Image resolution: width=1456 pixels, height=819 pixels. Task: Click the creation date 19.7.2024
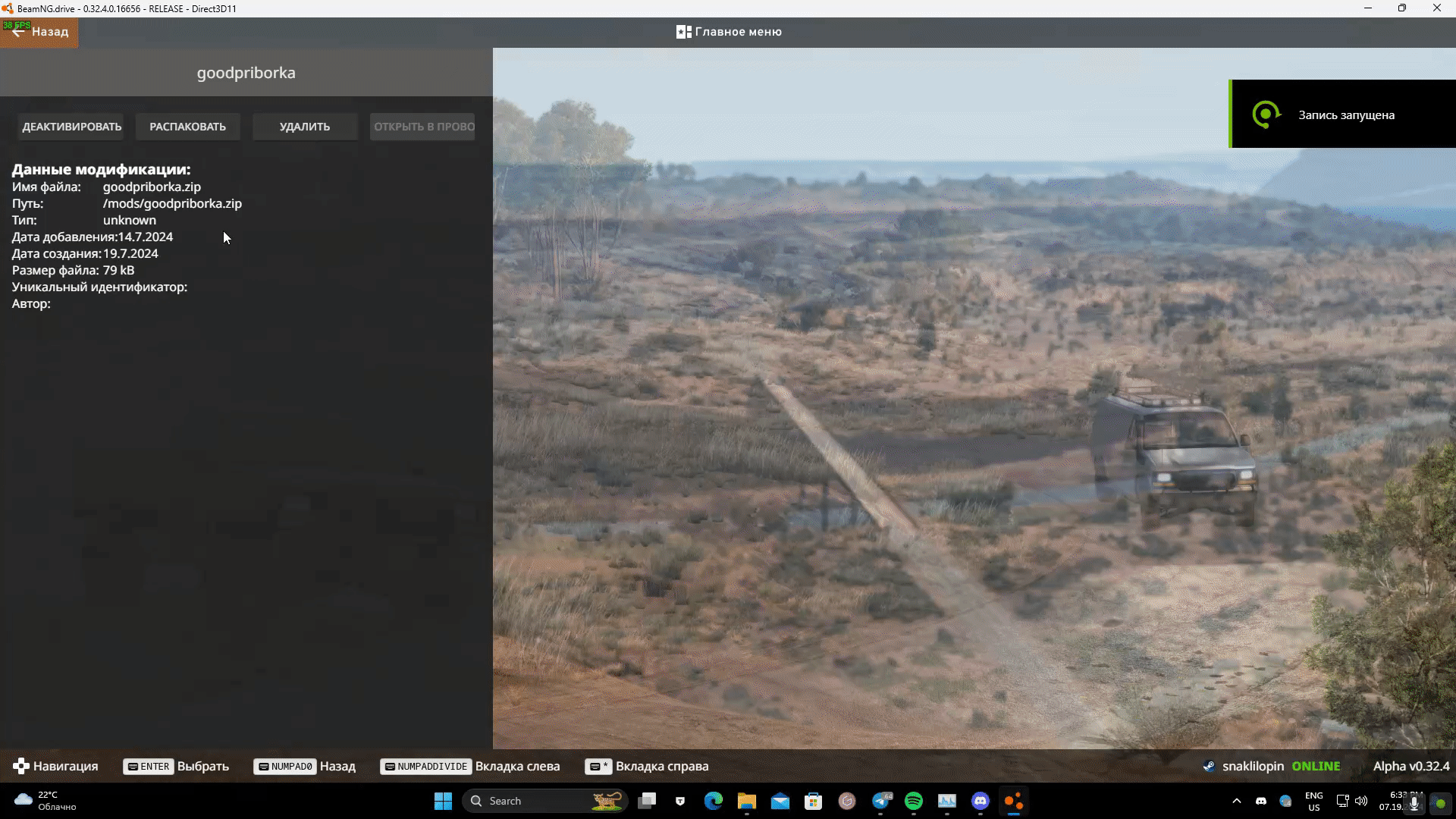pyautogui.click(x=130, y=253)
